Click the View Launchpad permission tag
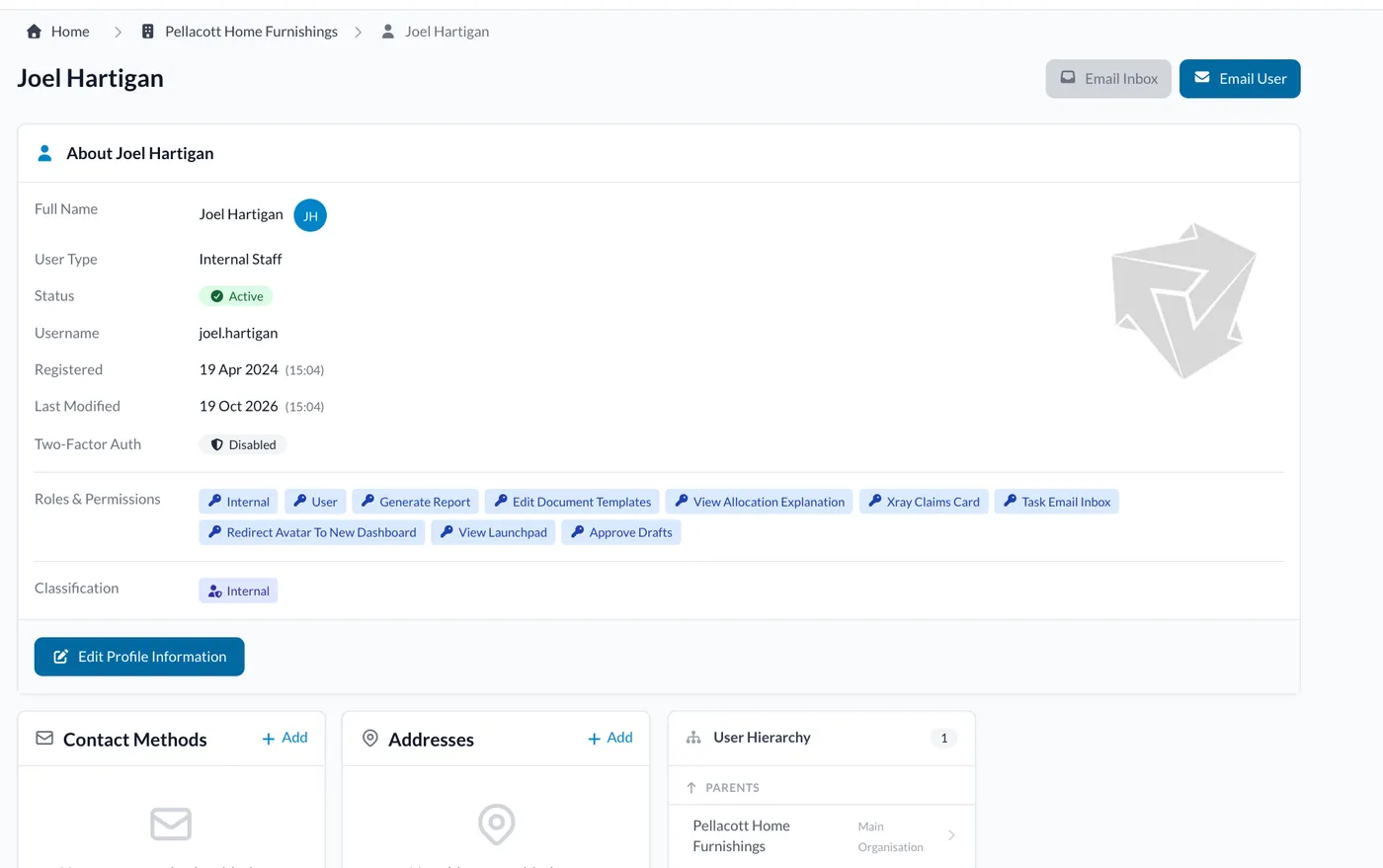1383x868 pixels. coord(493,532)
